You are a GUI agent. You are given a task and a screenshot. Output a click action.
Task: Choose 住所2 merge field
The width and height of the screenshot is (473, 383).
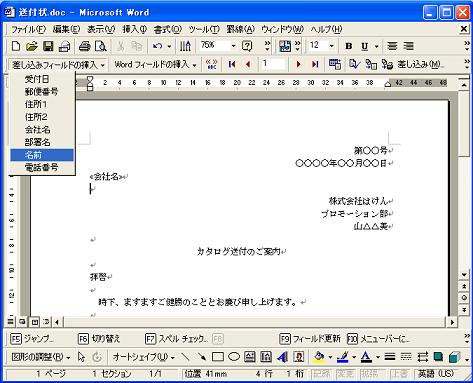coord(42,117)
